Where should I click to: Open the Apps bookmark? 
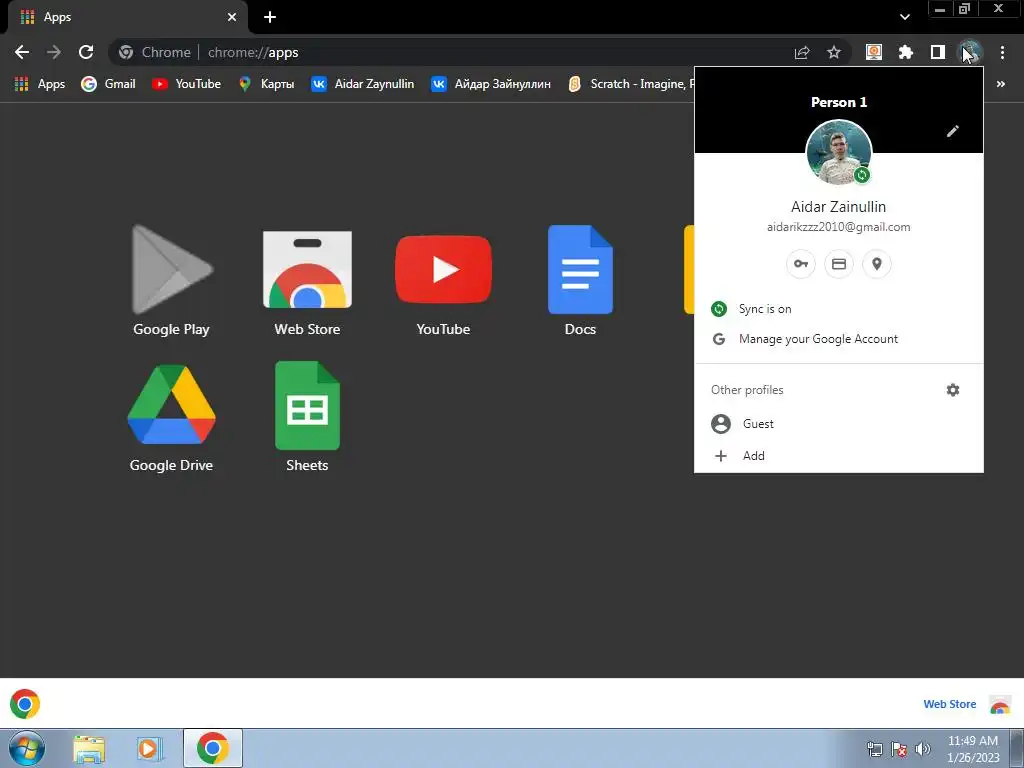(x=40, y=84)
